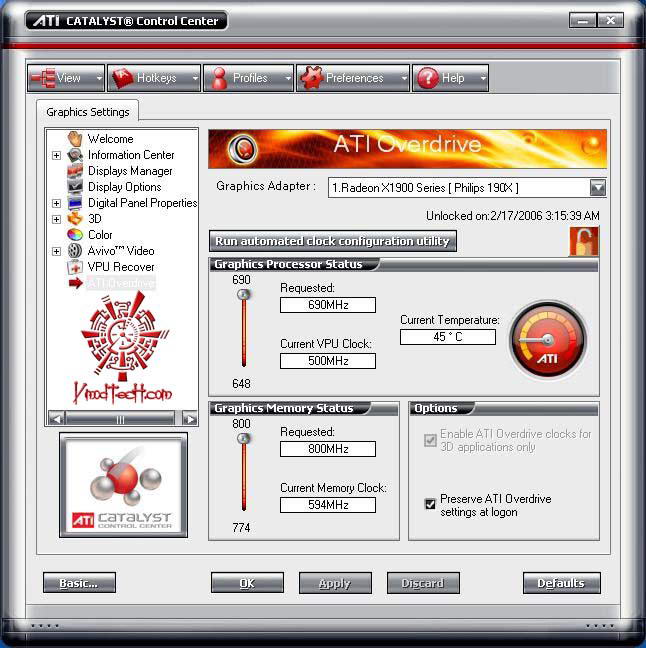Open the View menu label
Viewport: 646px width, 648px height.
point(69,78)
